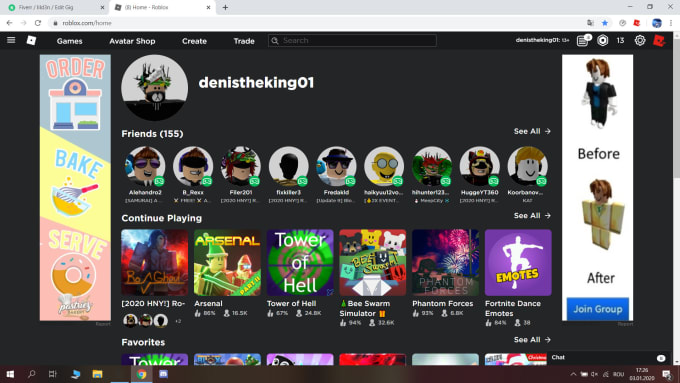This screenshot has height=383, width=680.
Task: Open the hamburger navigation menu
Action: tap(11, 40)
